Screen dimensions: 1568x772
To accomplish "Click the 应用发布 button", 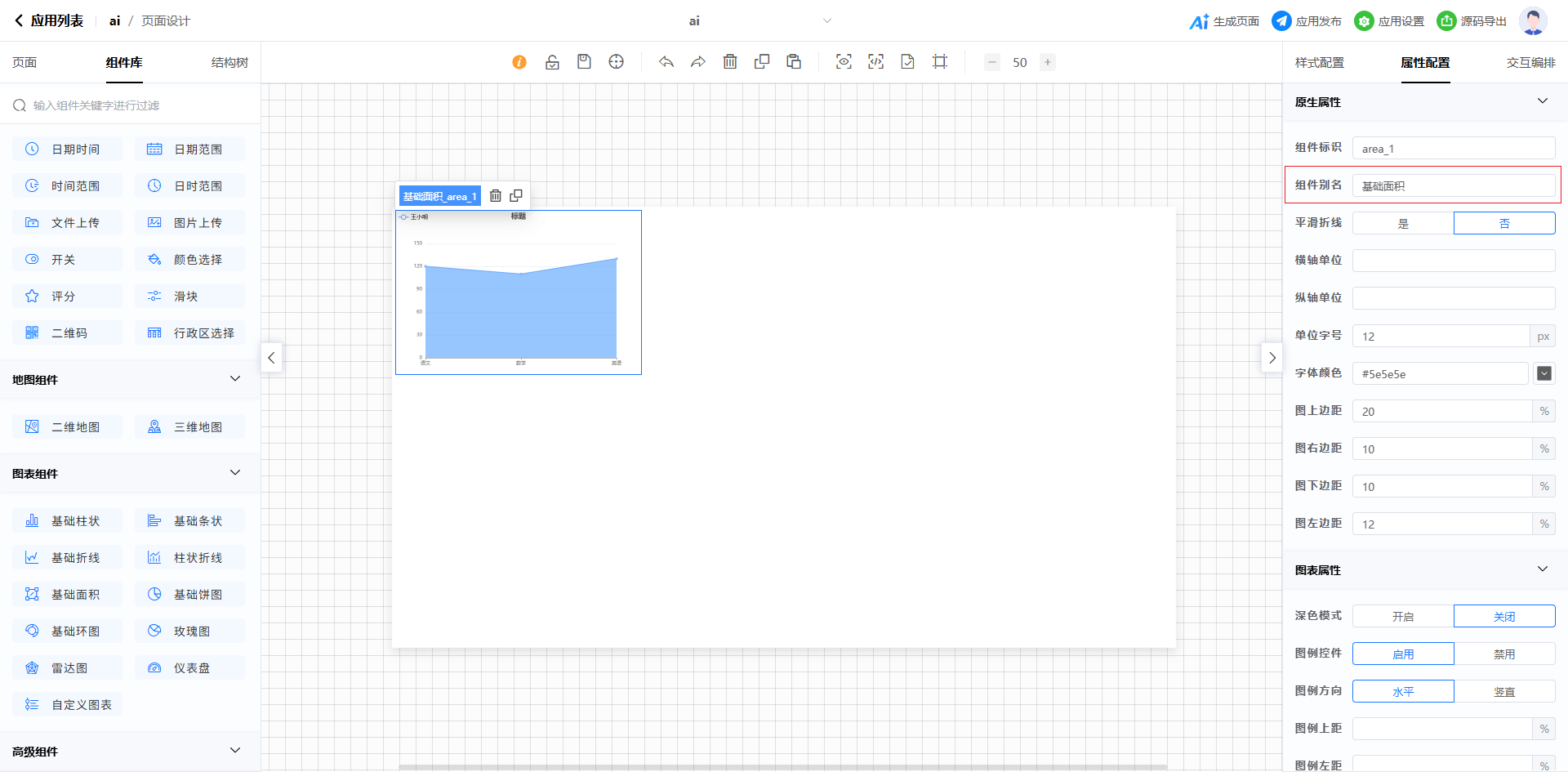I will 1307,21.
